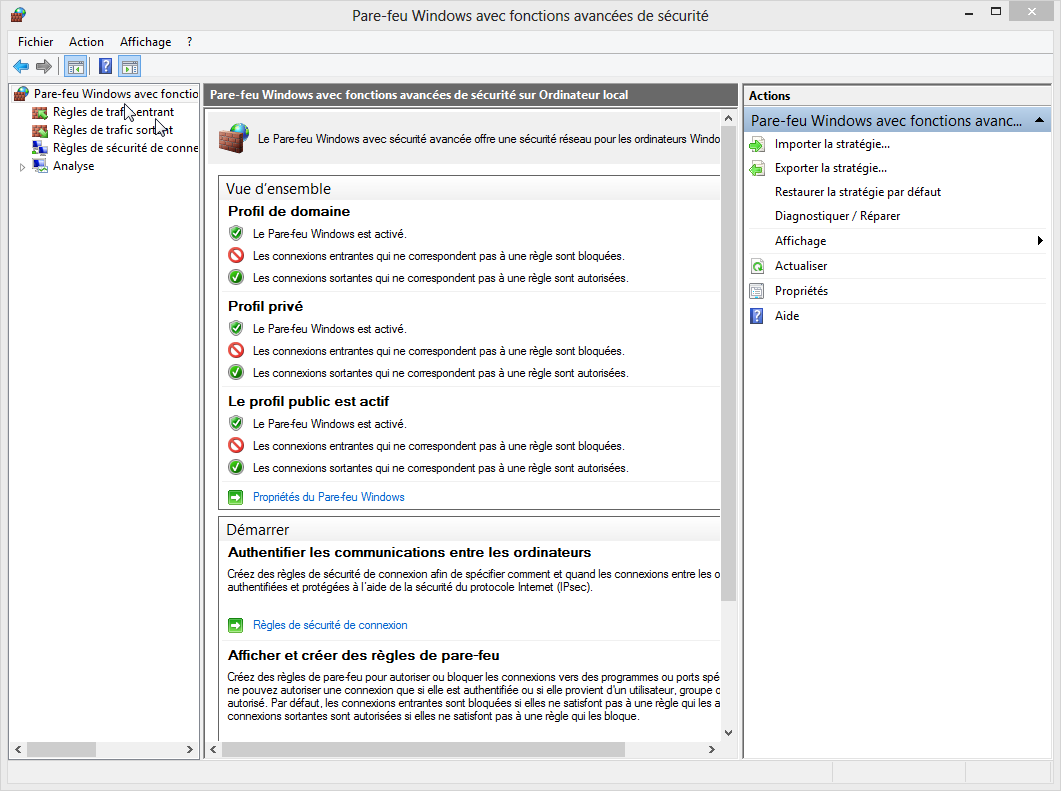Open the Affichage submenu arrow in Actions
Screen dimensions: 1061x791
[1040, 241]
